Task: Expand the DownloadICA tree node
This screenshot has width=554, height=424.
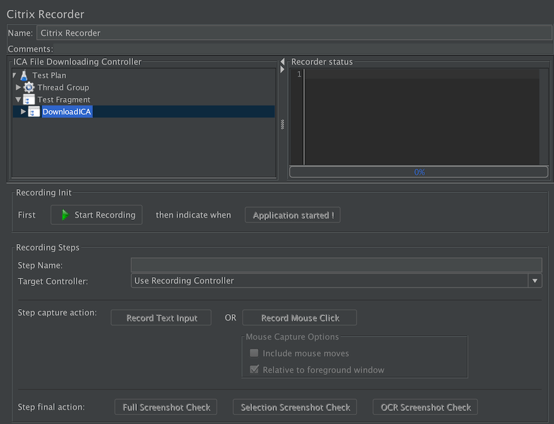Action: (x=23, y=112)
